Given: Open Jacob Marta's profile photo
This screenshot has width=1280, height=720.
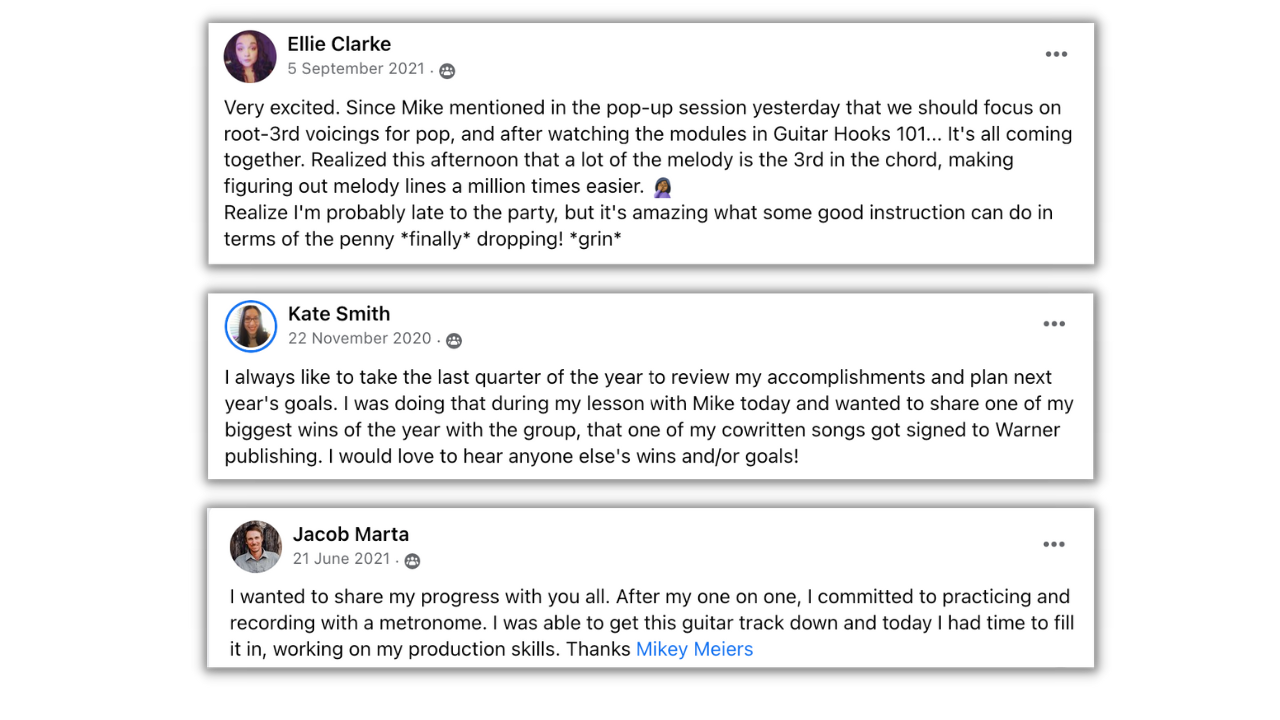Looking at the screenshot, I should pos(256,546).
